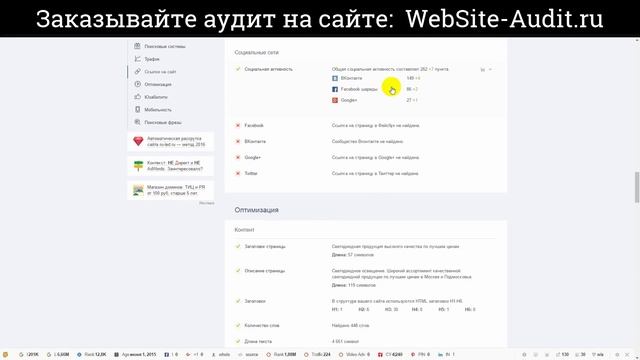The width and height of the screenshot is (640, 360).
Task: Click the SEO toolbar logo icon
Action: point(5,355)
